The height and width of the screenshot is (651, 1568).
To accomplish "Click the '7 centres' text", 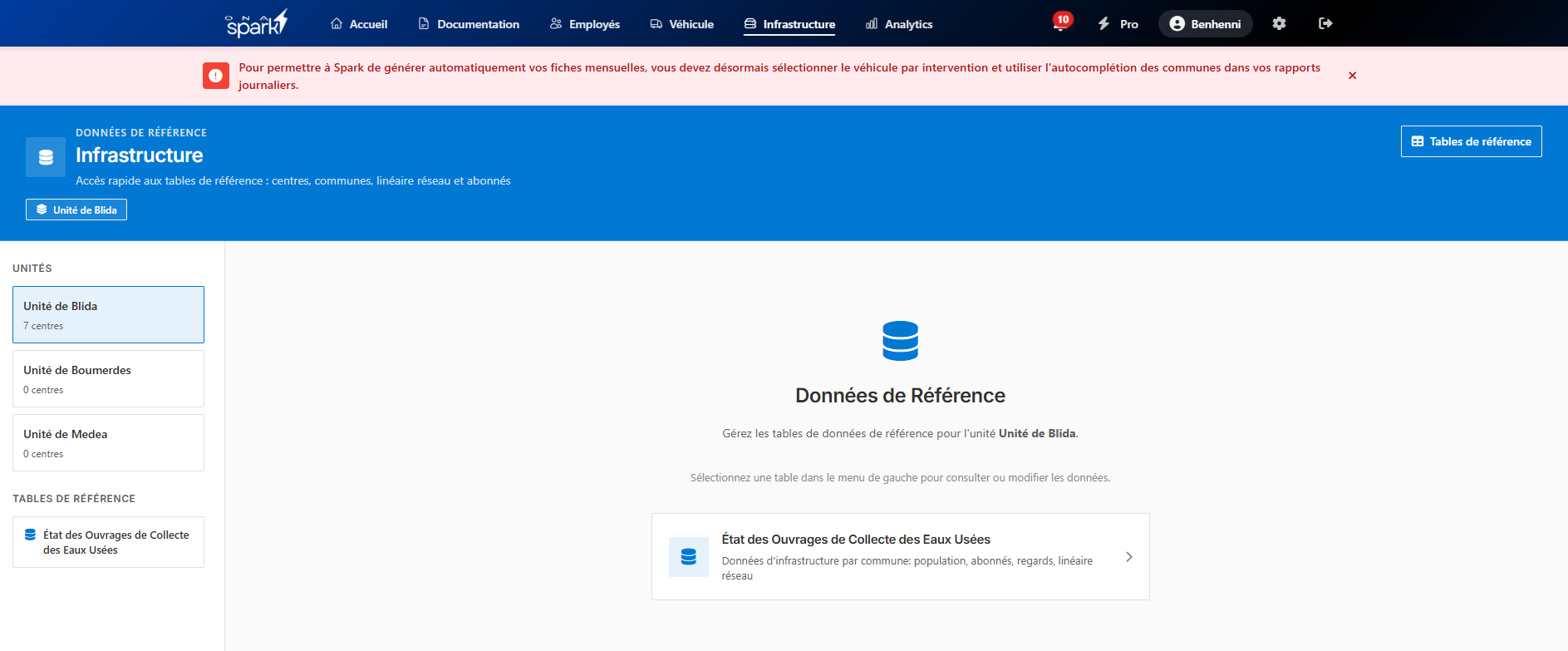I will [43, 326].
